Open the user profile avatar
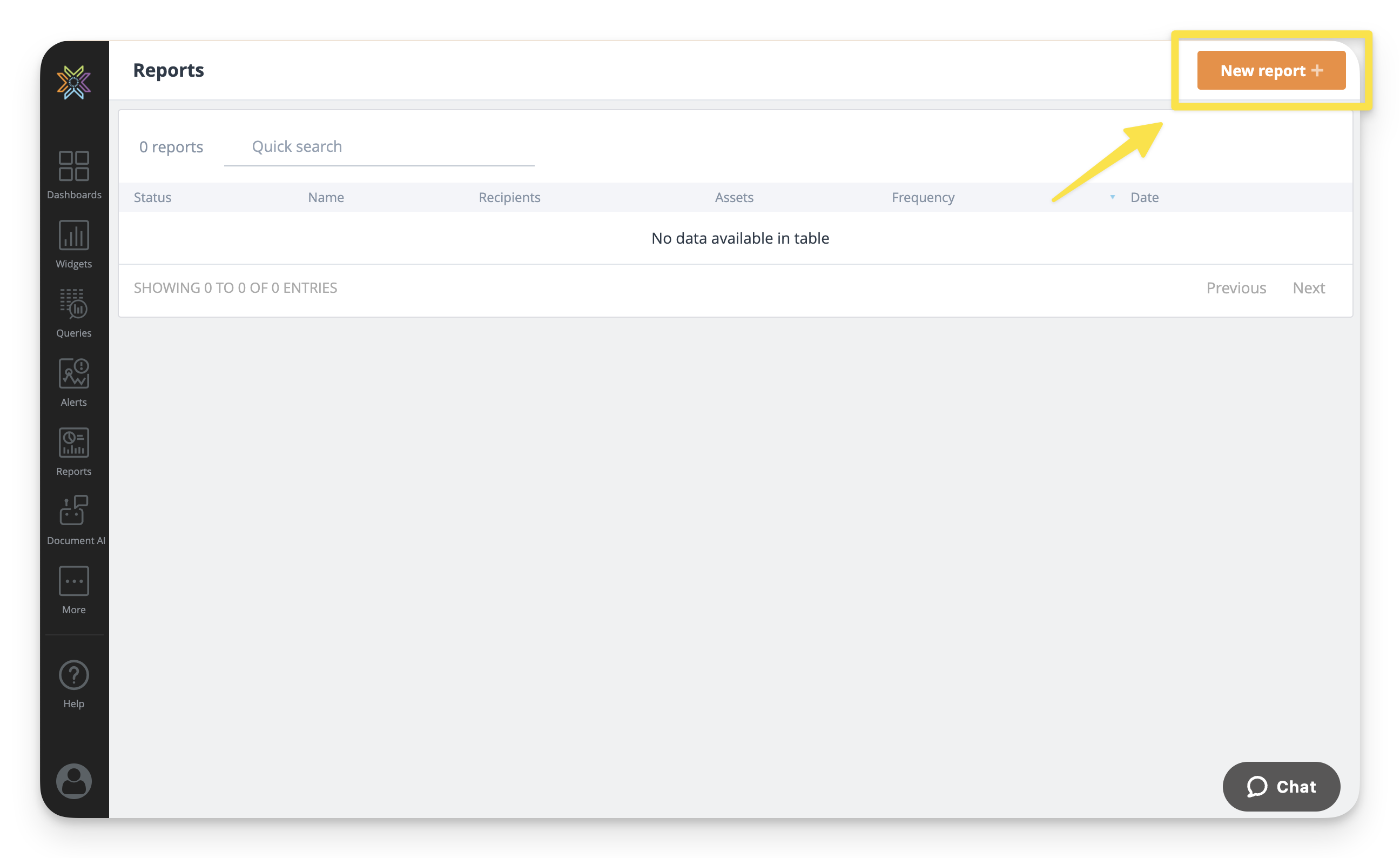Image resolution: width=1400 pixels, height=858 pixels. (74, 781)
